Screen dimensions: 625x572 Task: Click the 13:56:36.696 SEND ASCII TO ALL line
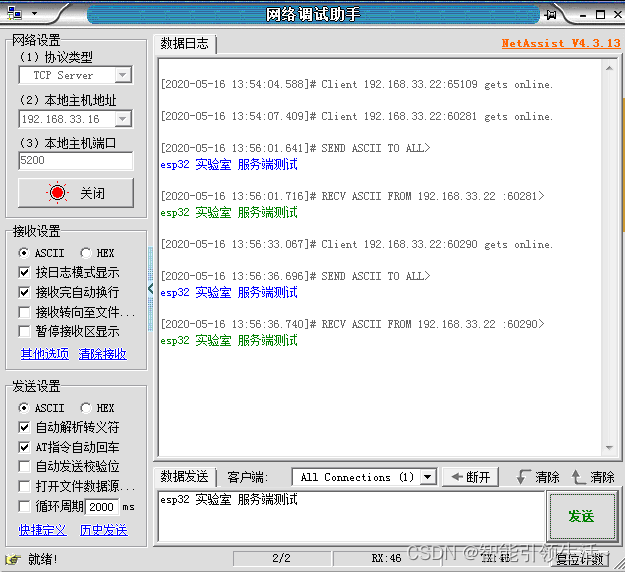[295, 276]
